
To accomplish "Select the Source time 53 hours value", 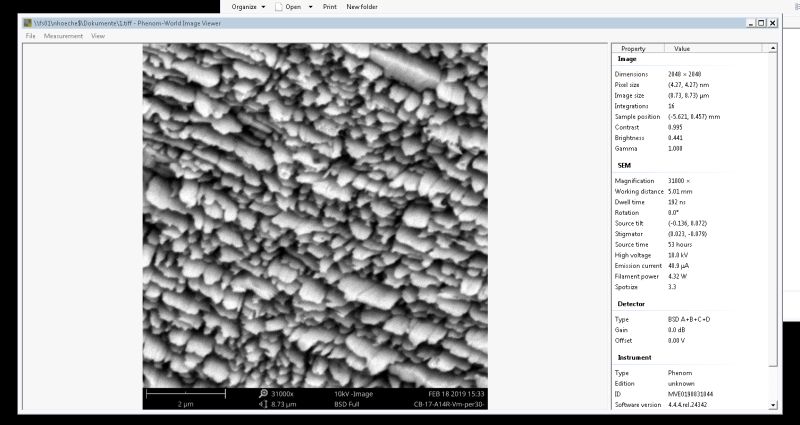I will pos(679,244).
